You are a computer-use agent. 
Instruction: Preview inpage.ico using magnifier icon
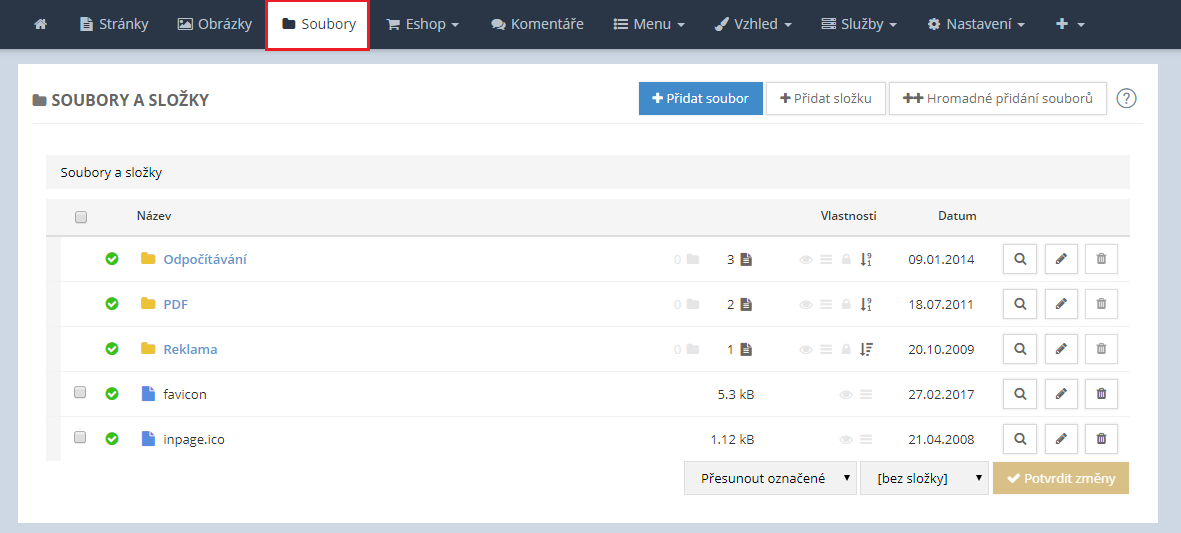coord(1019,439)
